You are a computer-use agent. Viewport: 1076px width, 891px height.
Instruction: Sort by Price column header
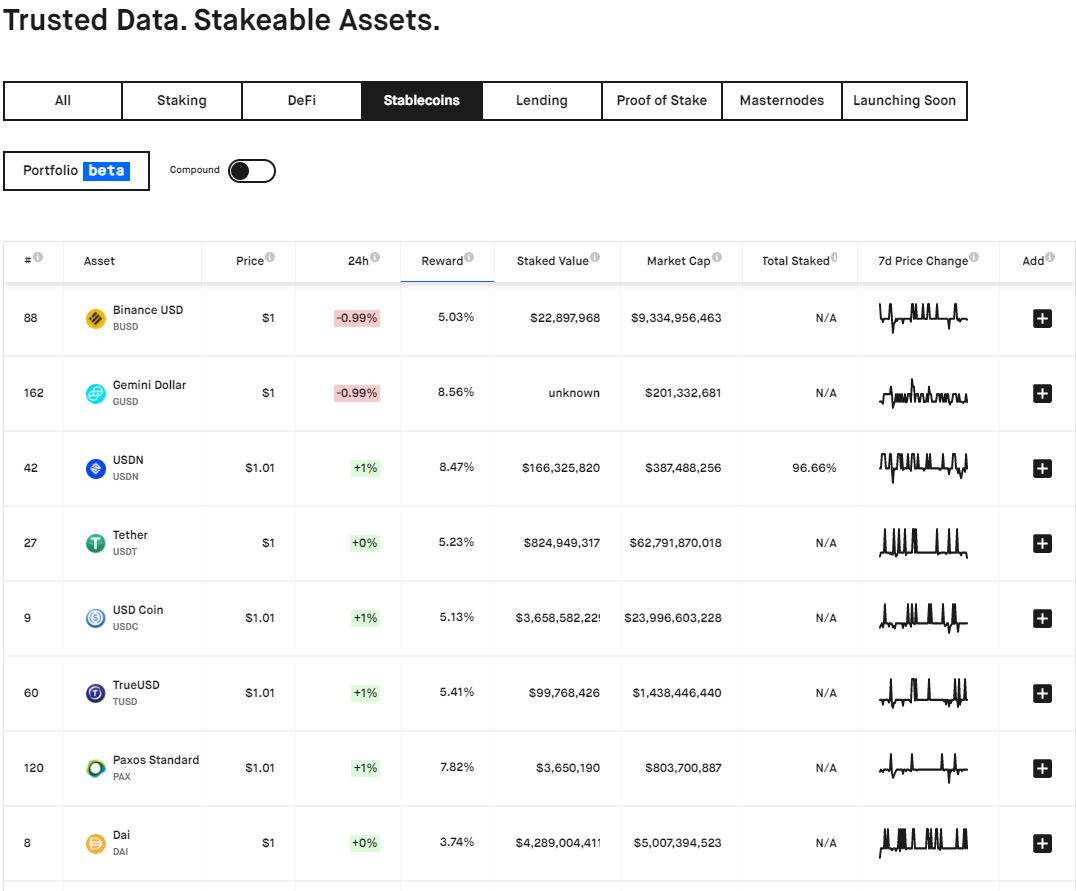click(x=250, y=261)
